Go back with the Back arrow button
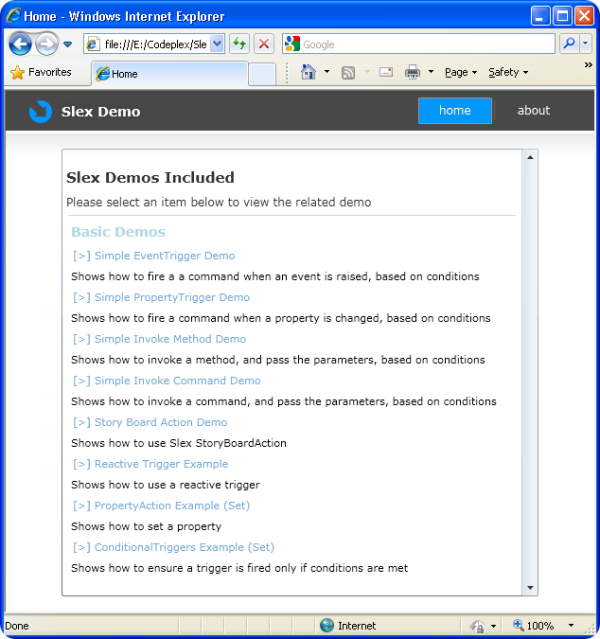 20,44
